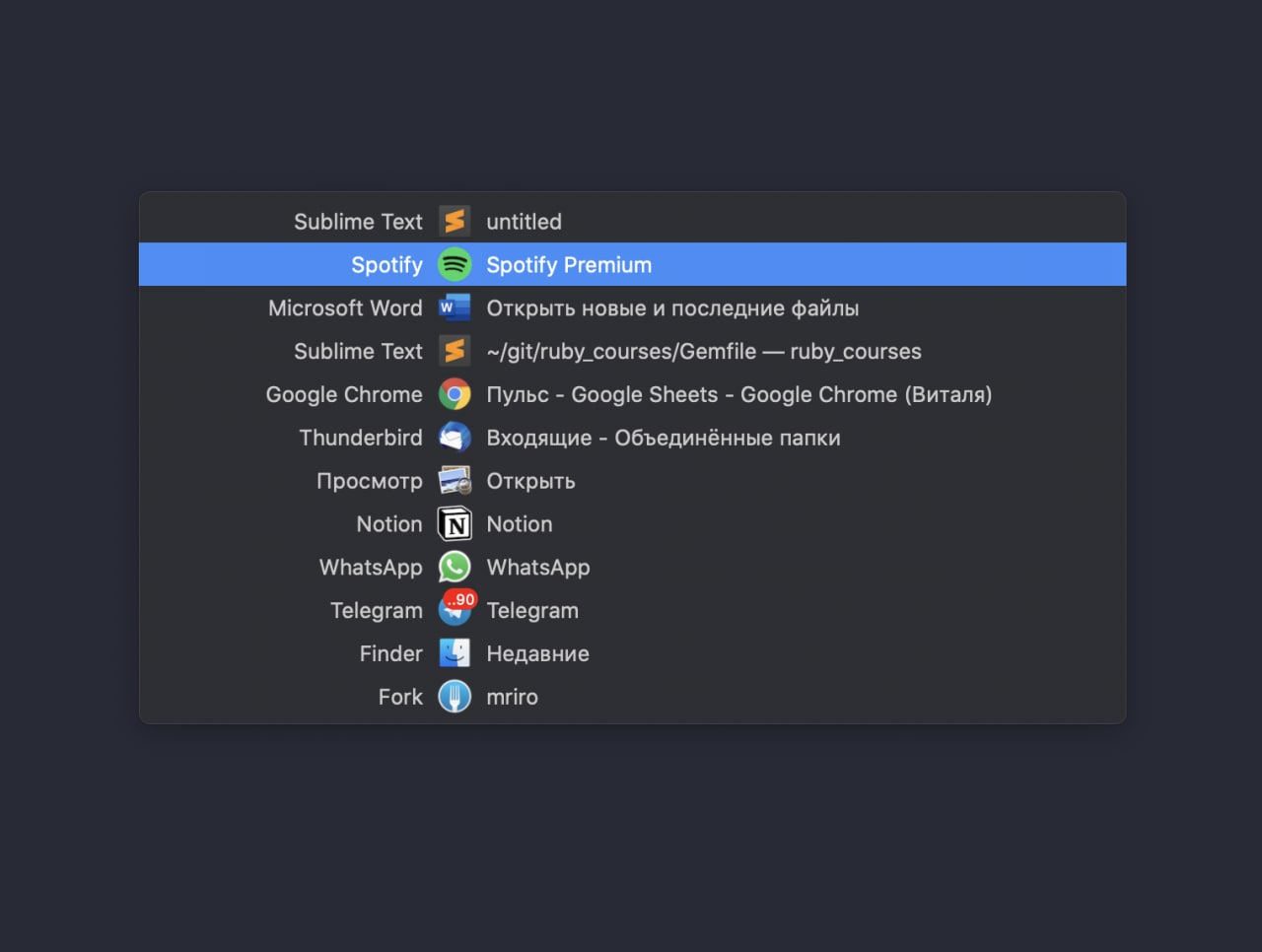The width and height of the screenshot is (1262, 952).
Task: Switch to Finder's Недавние window
Action: [537, 653]
